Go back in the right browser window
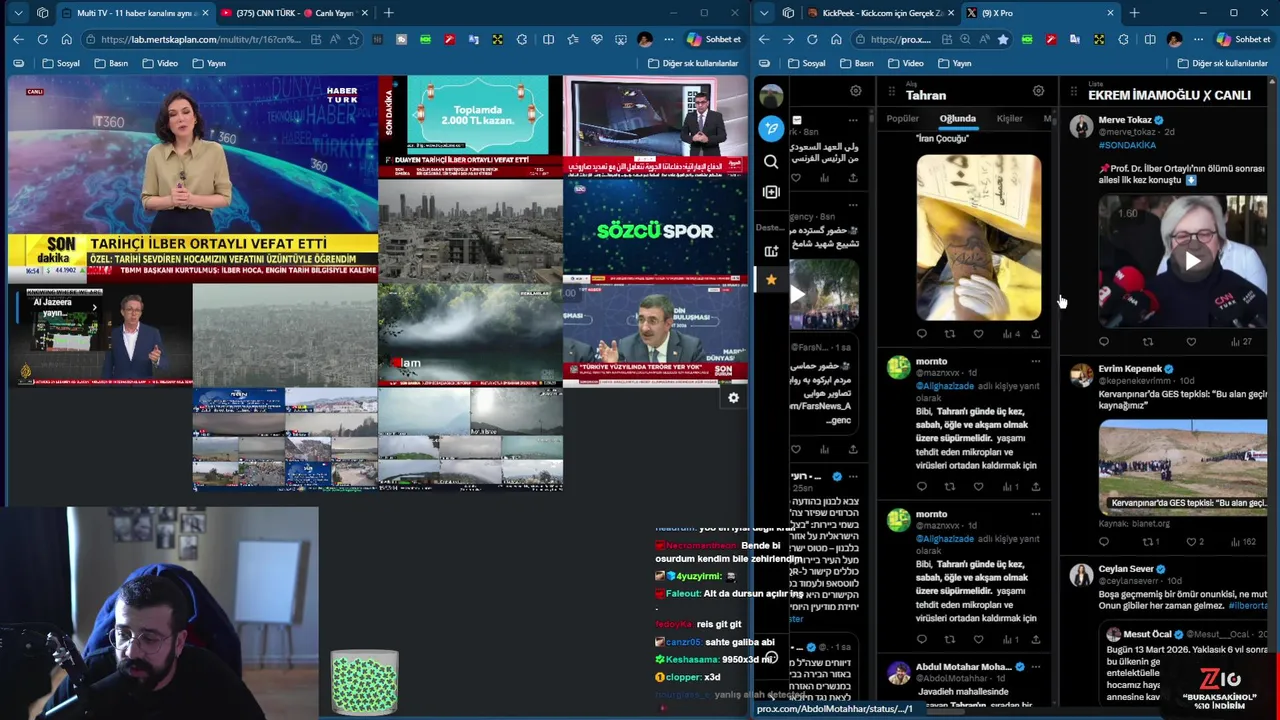This screenshot has width=1280, height=720. click(x=764, y=39)
